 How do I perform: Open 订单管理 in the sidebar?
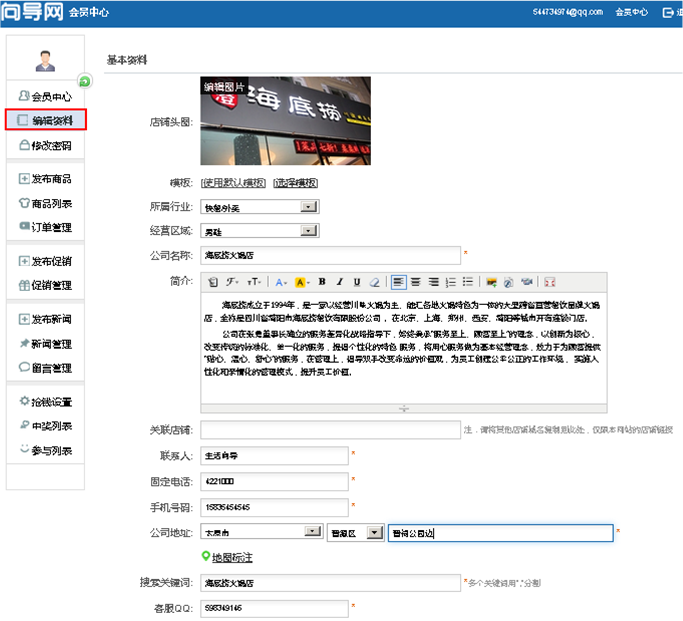click(x=45, y=227)
